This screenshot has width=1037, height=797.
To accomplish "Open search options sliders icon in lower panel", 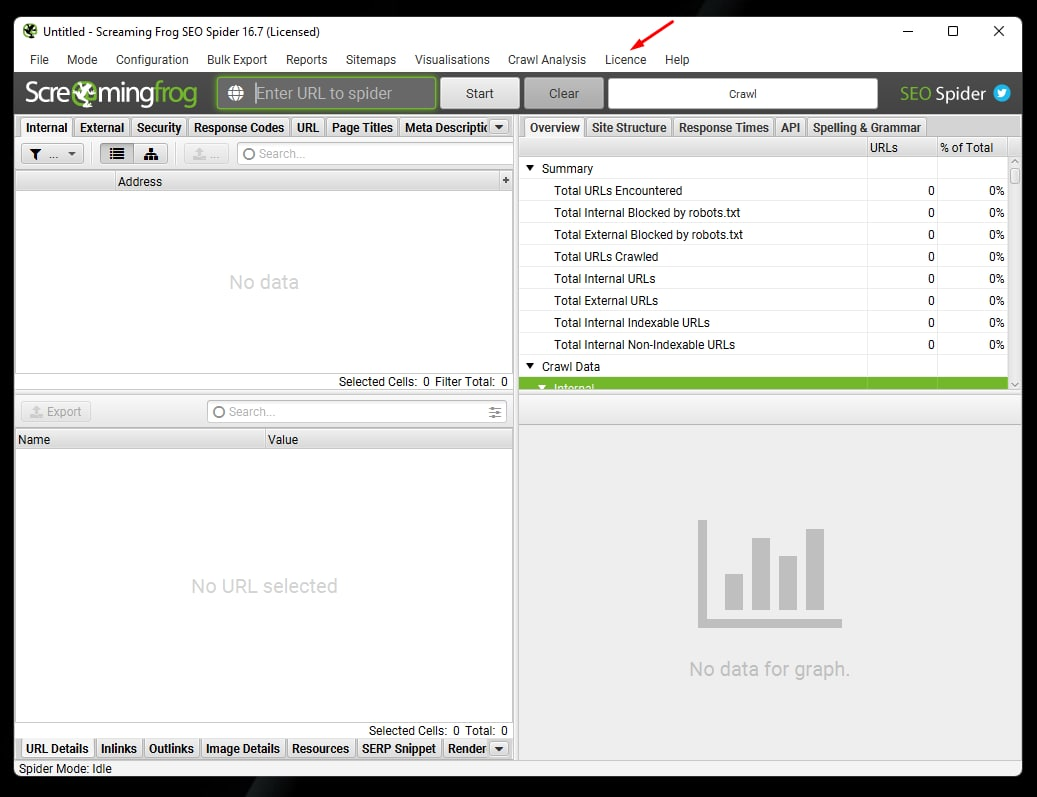I will point(495,412).
